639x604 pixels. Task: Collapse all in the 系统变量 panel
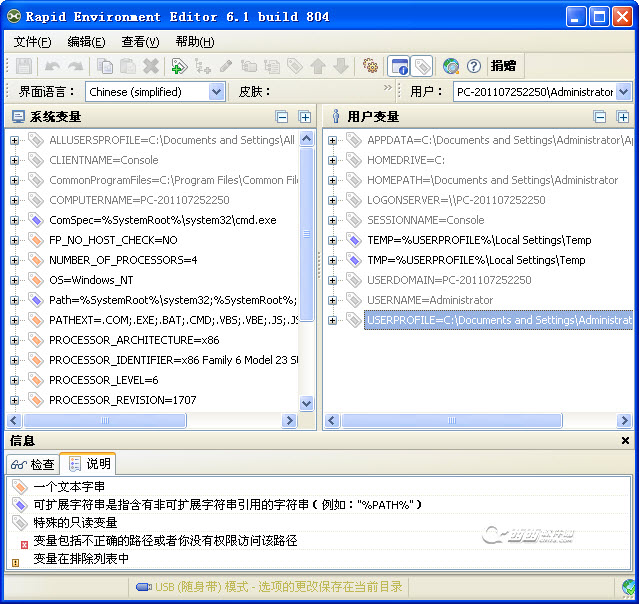pos(283,117)
